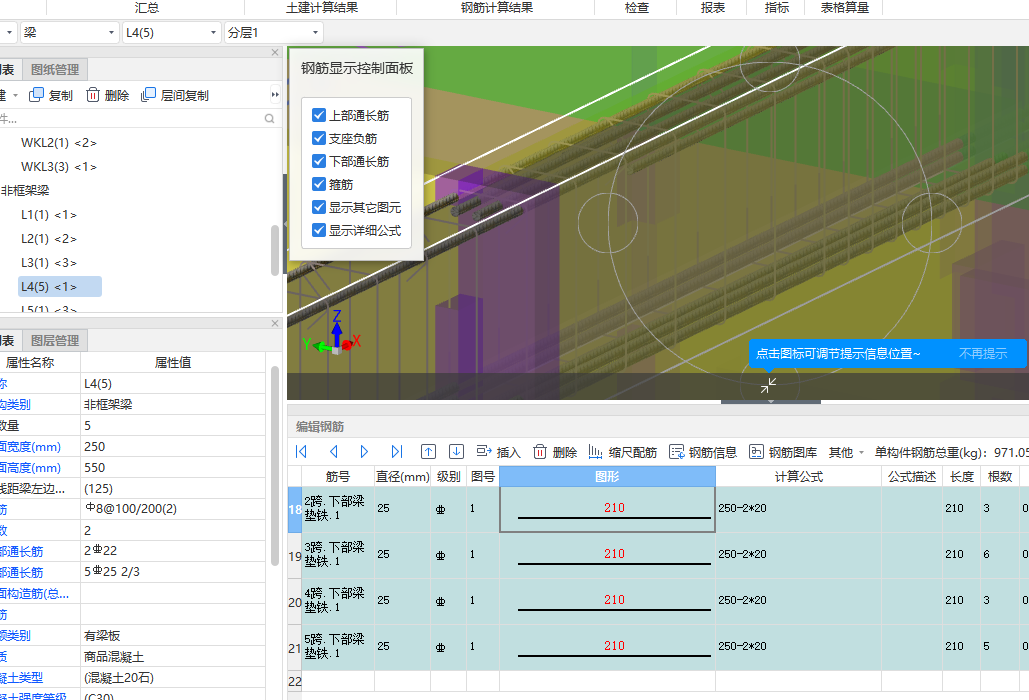The image size is (1029, 700).
Task: Close the property list panel
Action: [x=275, y=323]
